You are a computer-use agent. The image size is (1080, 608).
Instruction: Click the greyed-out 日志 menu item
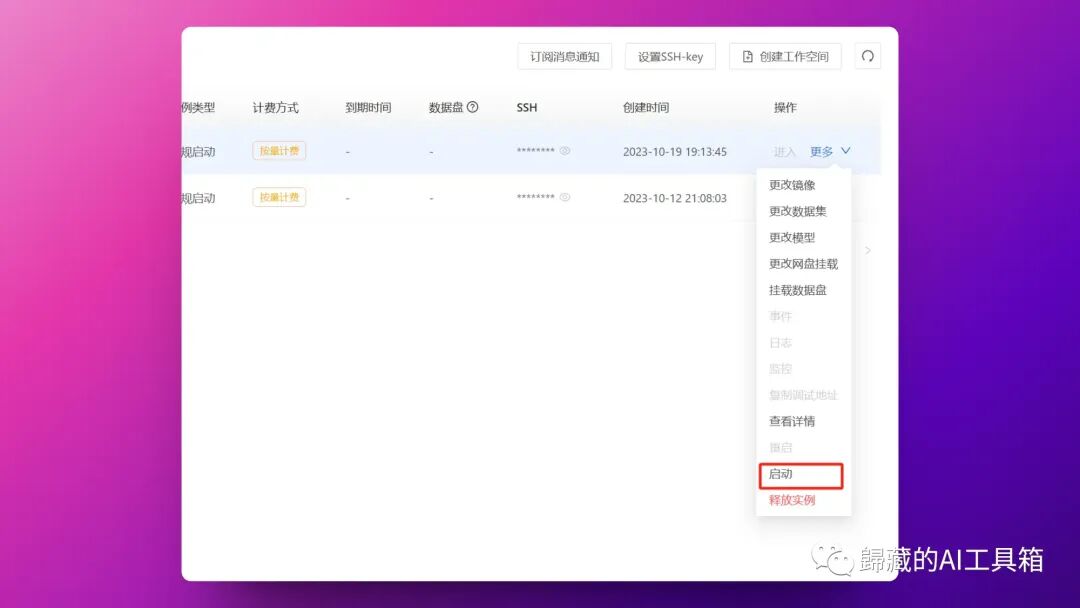coord(780,342)
